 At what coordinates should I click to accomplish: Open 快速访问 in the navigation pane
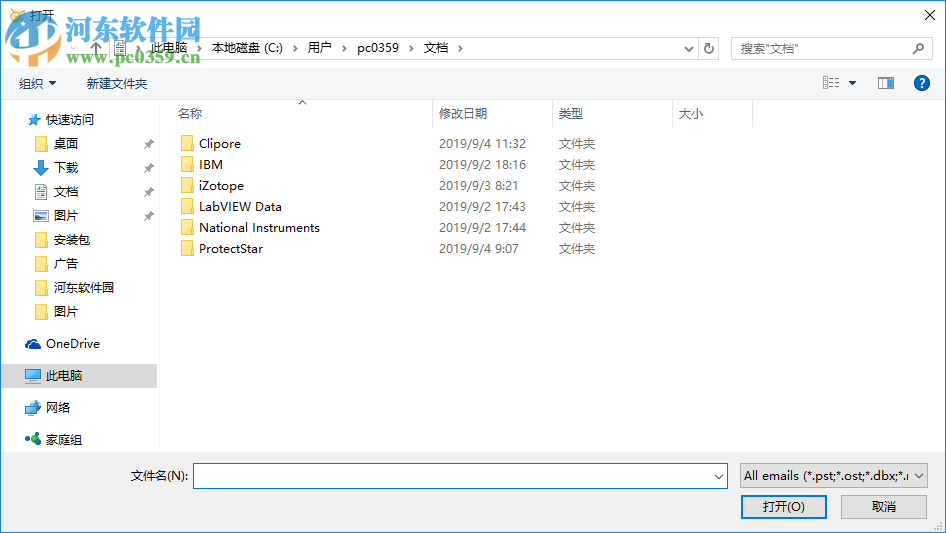point(69,120)
